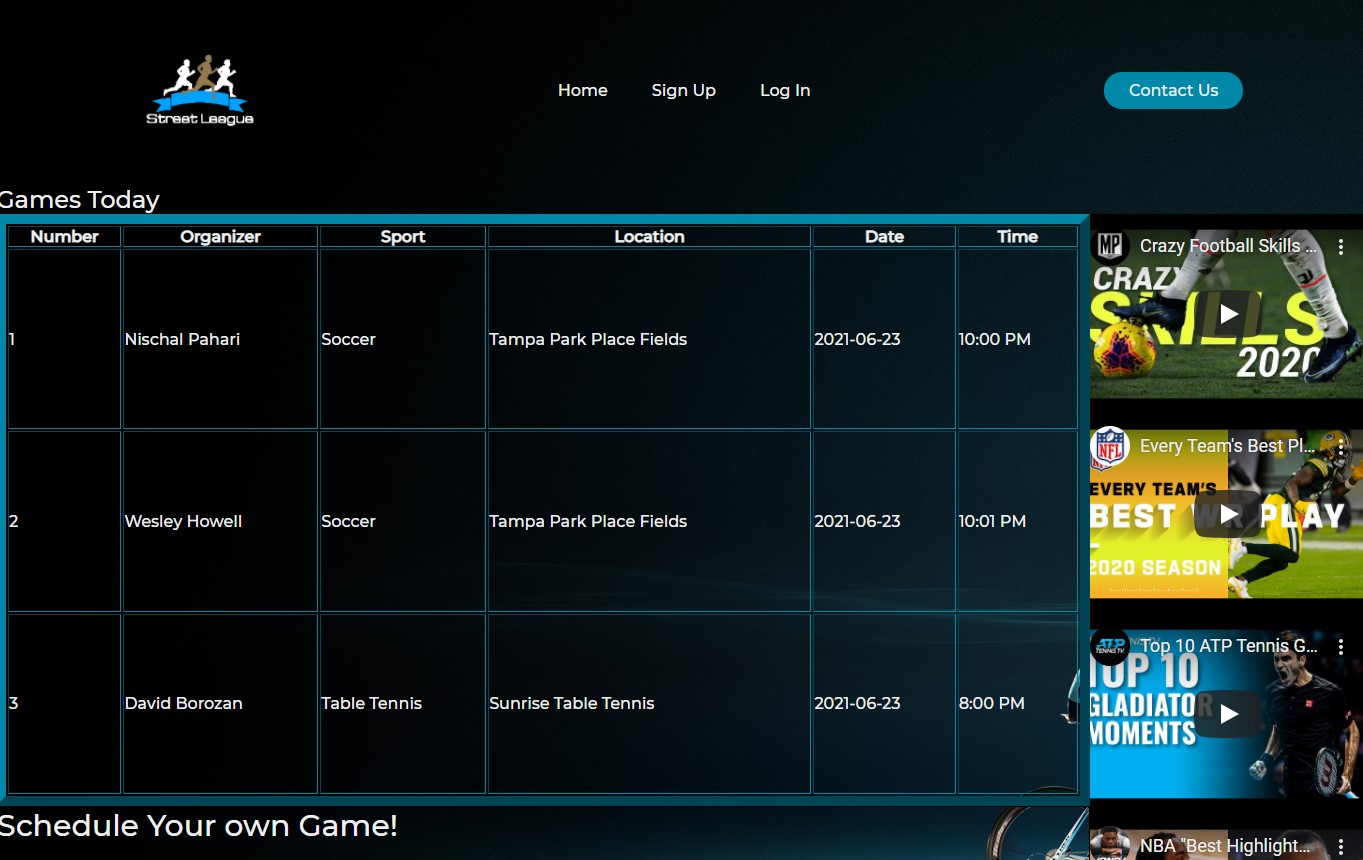Open options menu on Crazy Football Skills video
Image resolution: width=1363 pixels, height=860 pixels.
(1341, 247)
